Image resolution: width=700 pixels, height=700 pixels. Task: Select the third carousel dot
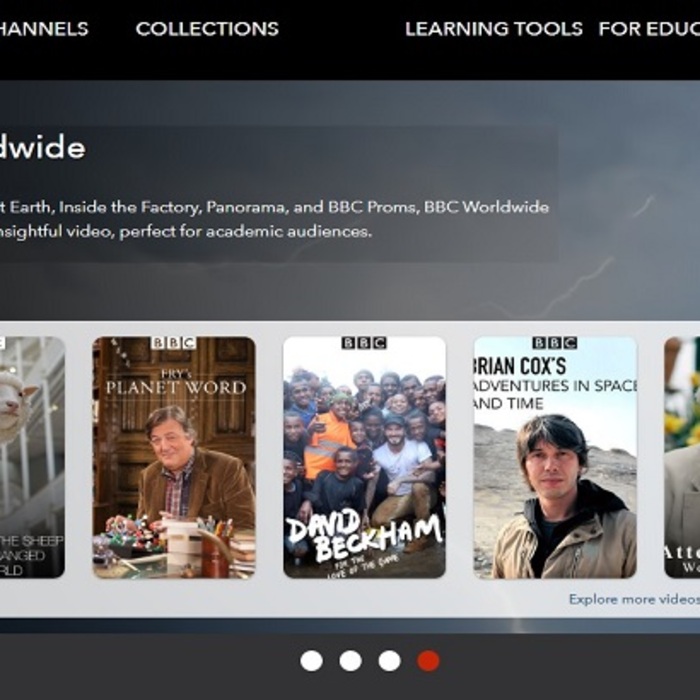point(389,661)
